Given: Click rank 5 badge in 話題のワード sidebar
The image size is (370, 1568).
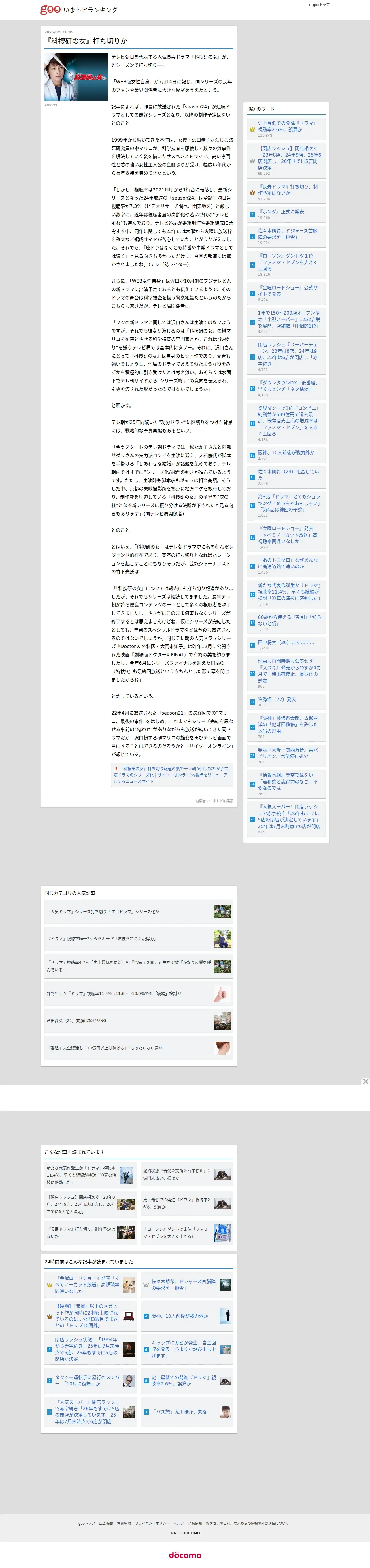Looking at the screenshot, I should [252, 236].
